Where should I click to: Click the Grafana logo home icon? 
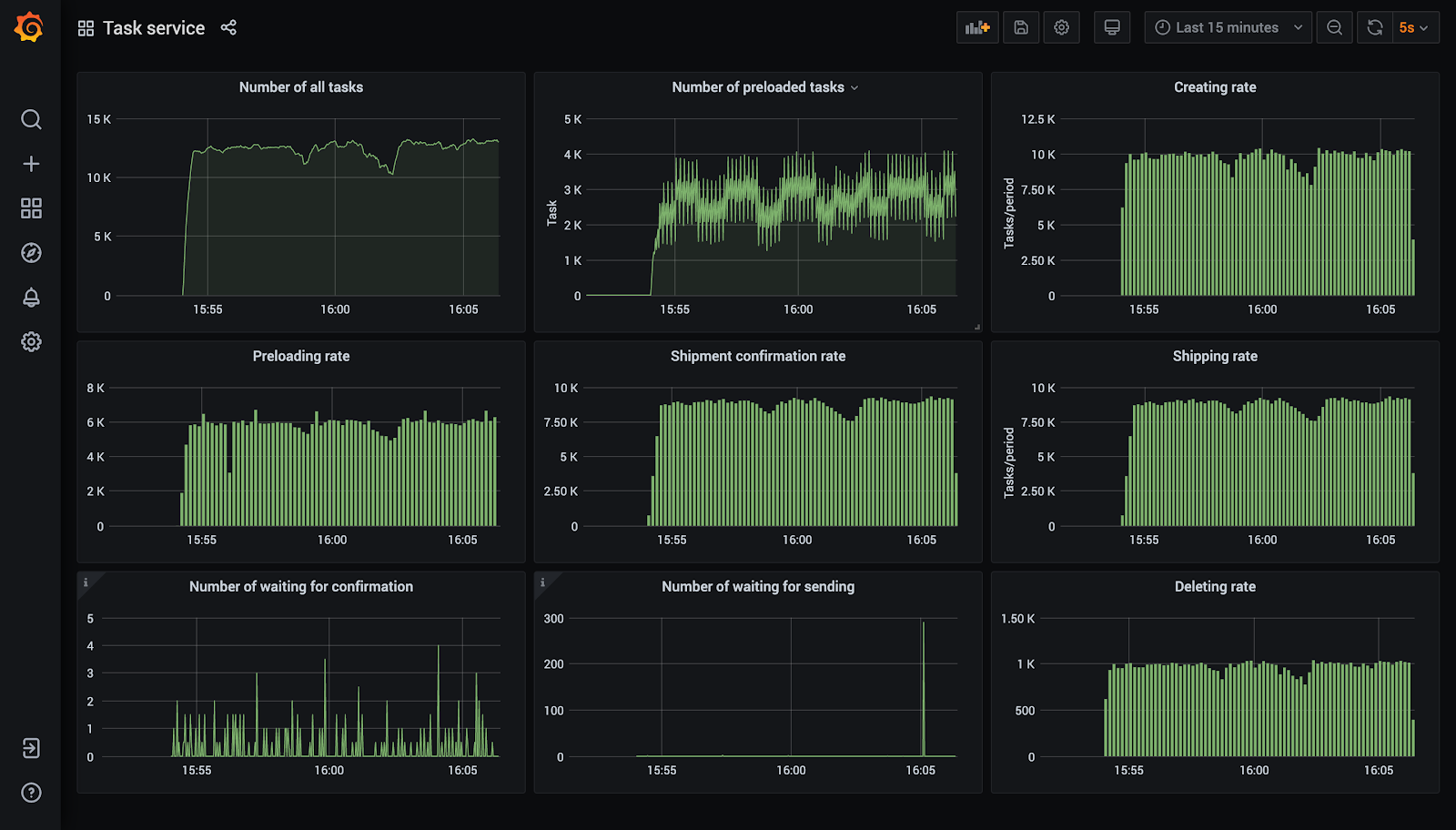29,27
